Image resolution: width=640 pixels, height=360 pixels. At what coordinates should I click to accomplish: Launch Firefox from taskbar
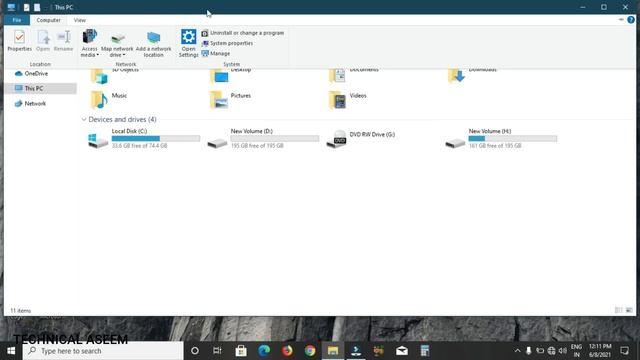tap(287, 351)
